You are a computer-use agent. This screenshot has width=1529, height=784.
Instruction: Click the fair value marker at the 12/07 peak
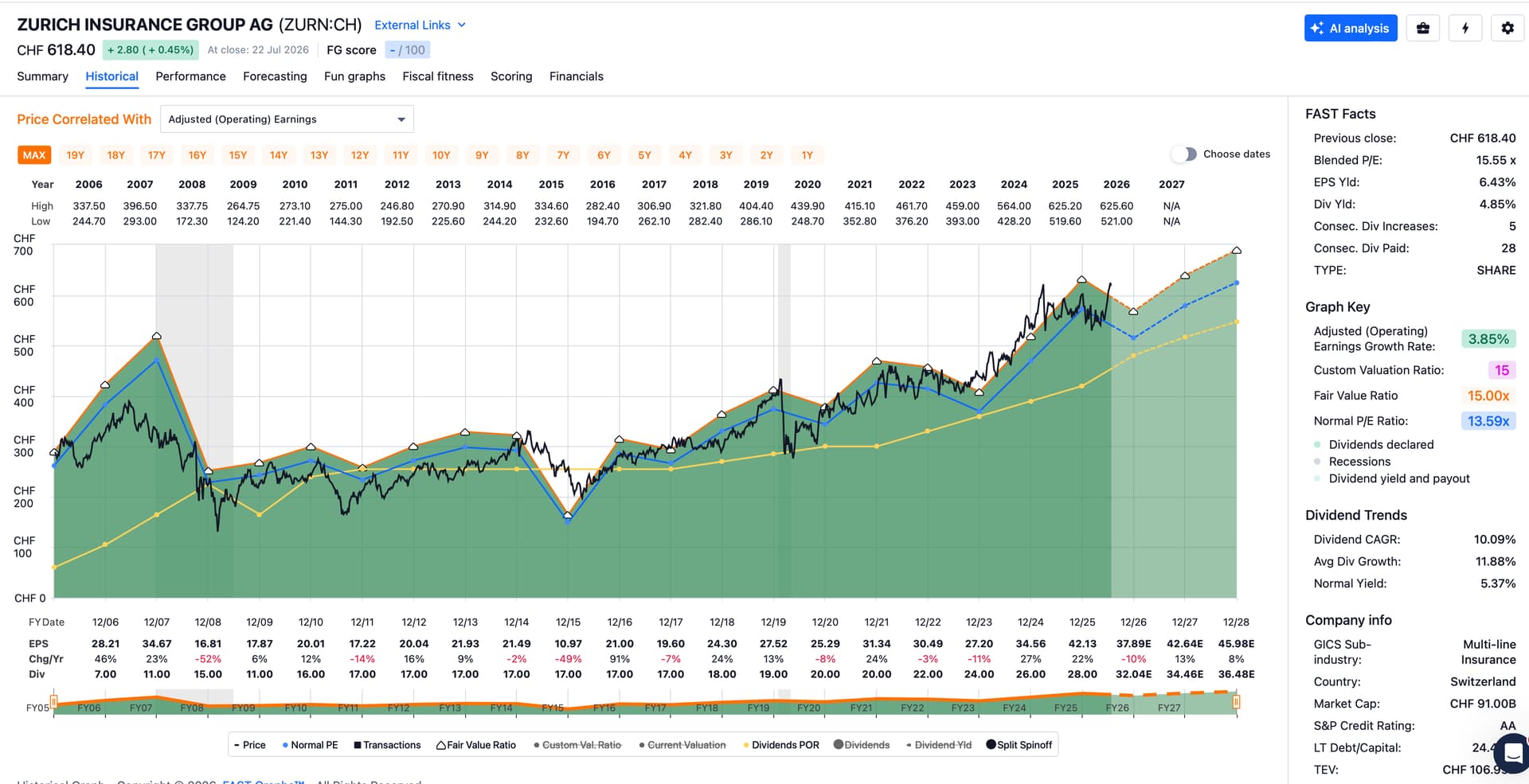pos(157,337)
